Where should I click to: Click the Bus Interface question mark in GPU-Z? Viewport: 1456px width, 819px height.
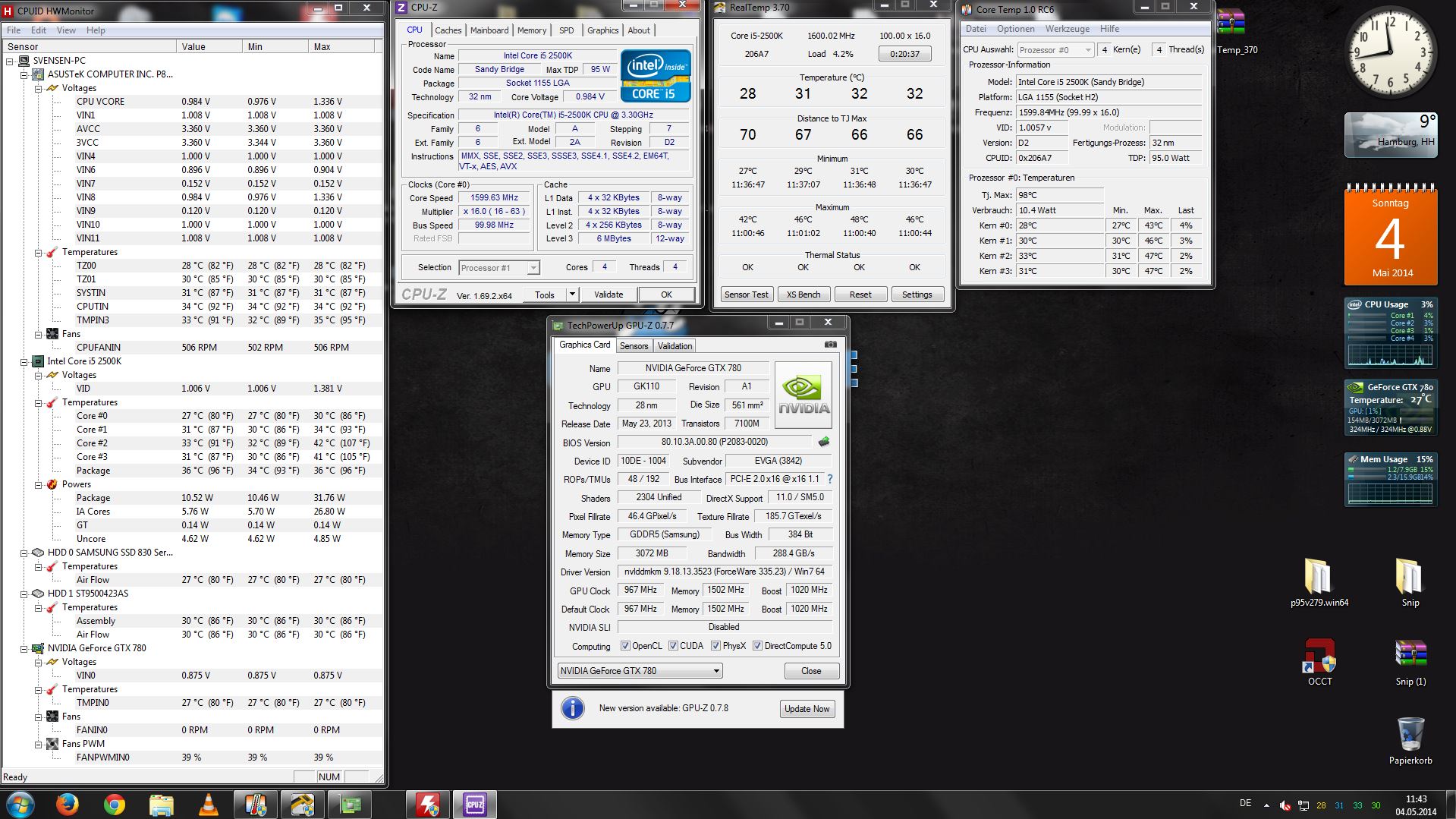pyautogui.click(x=830, y=479)
